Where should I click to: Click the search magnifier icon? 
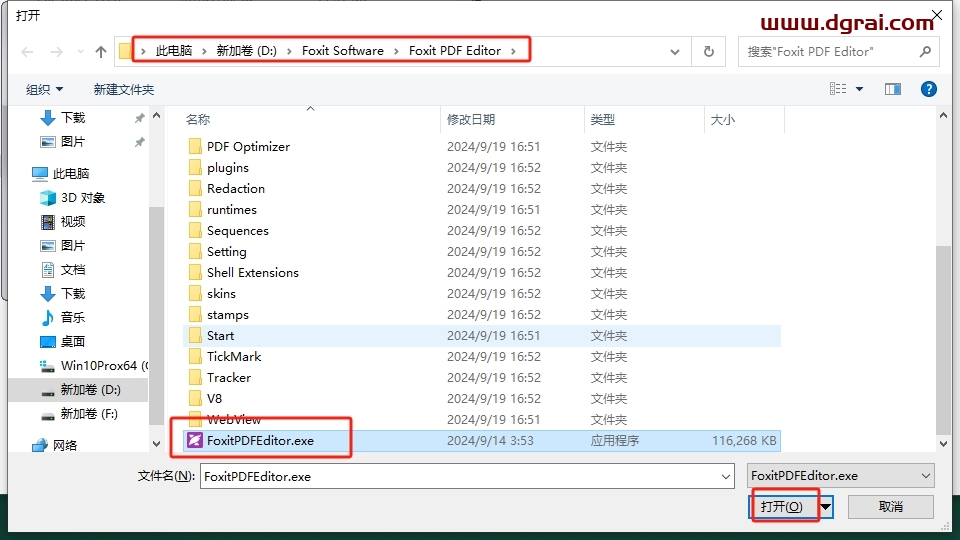click(925, 52)
